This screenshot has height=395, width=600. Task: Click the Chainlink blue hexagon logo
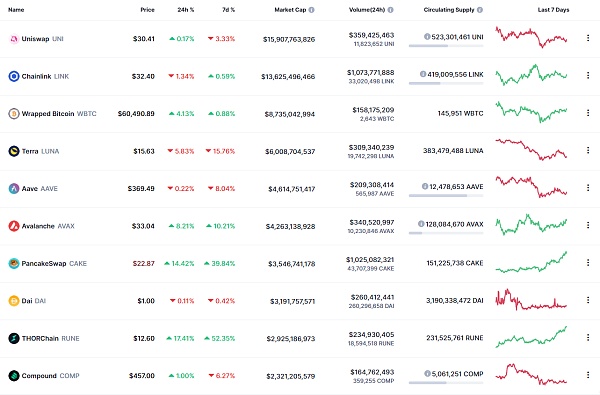point(14,77)
